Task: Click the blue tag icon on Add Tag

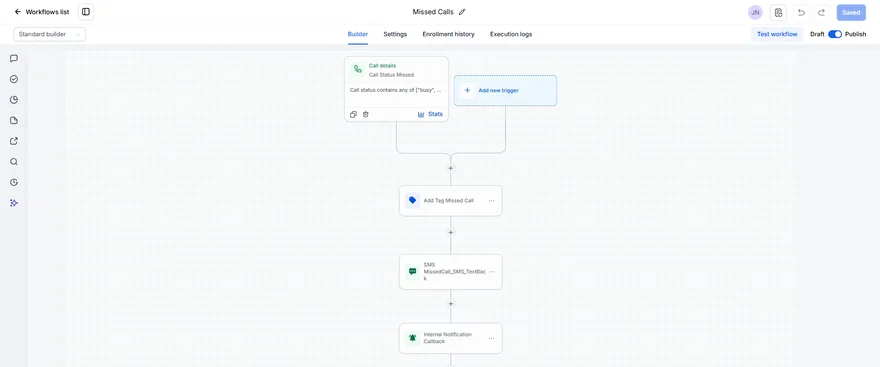Action: pyautogui.click(x=412, y=200)
